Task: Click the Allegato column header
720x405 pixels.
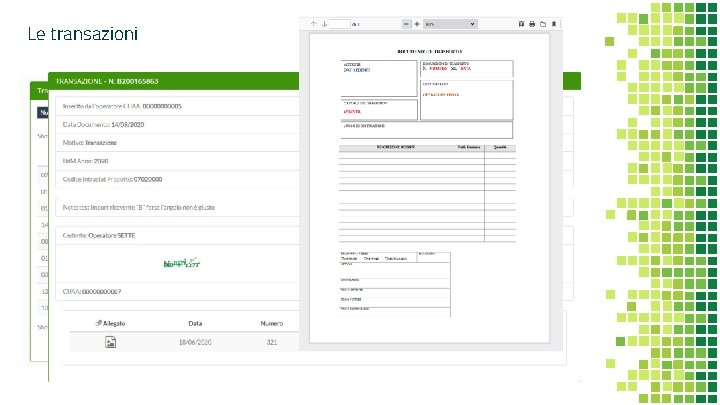Action: point(110,323)
